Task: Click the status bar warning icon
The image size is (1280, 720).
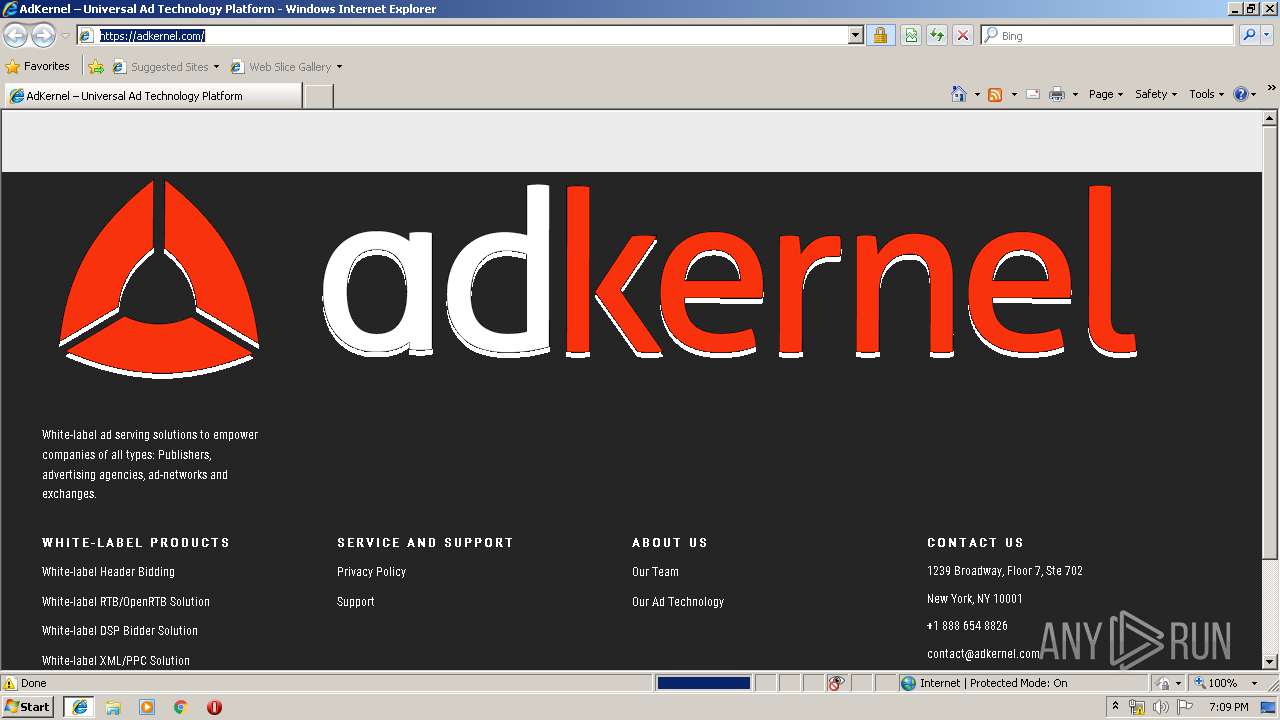Action: 10,683
